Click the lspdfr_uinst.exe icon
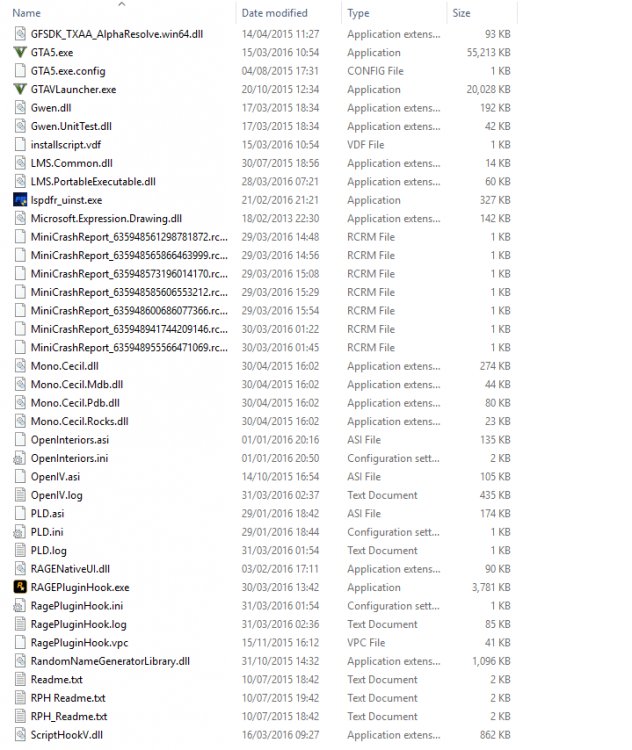The image size is (632, 750). tap(20, 199)
